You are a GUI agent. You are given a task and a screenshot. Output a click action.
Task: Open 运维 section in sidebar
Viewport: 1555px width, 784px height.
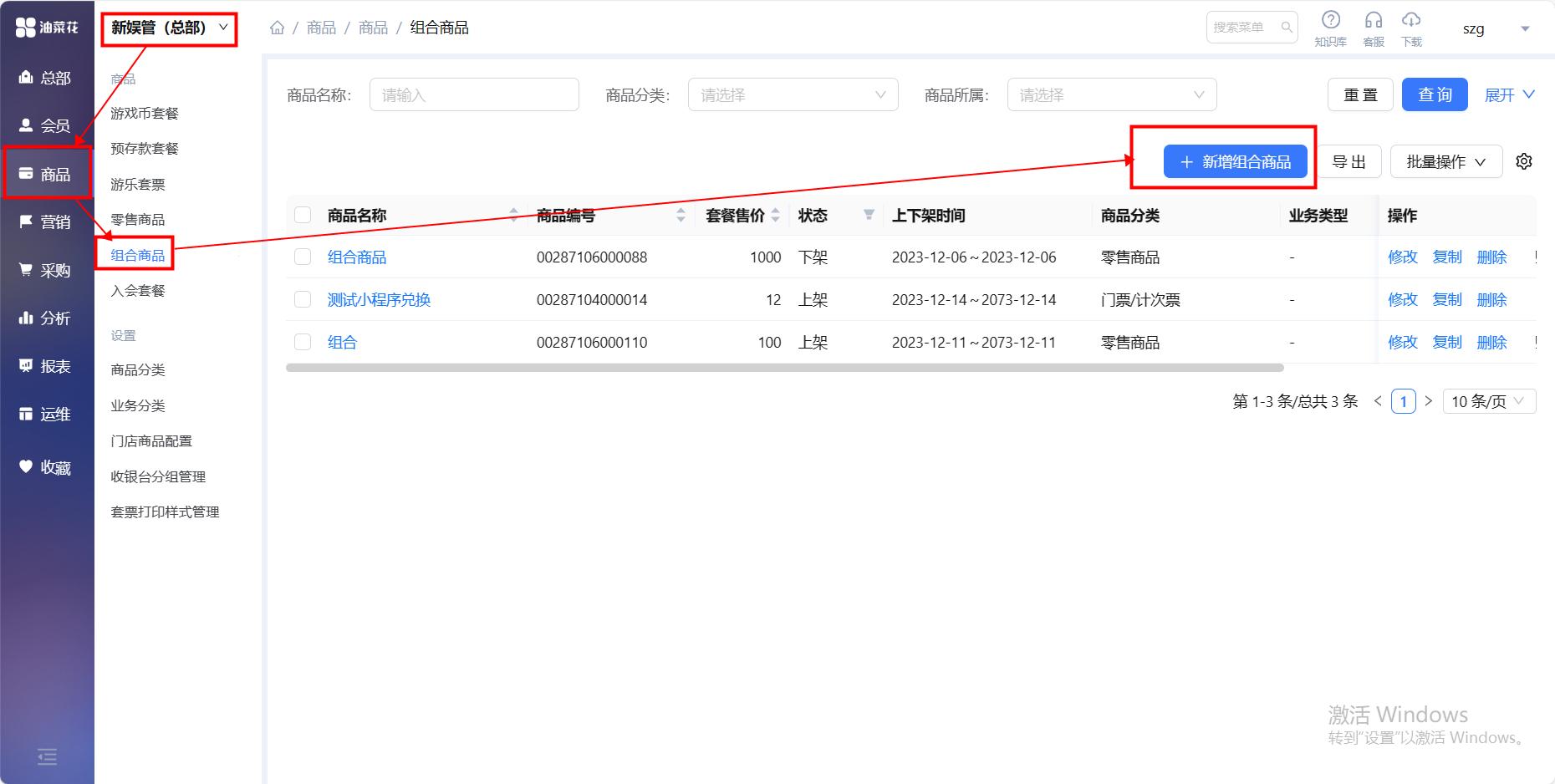[x=46, y=415]
